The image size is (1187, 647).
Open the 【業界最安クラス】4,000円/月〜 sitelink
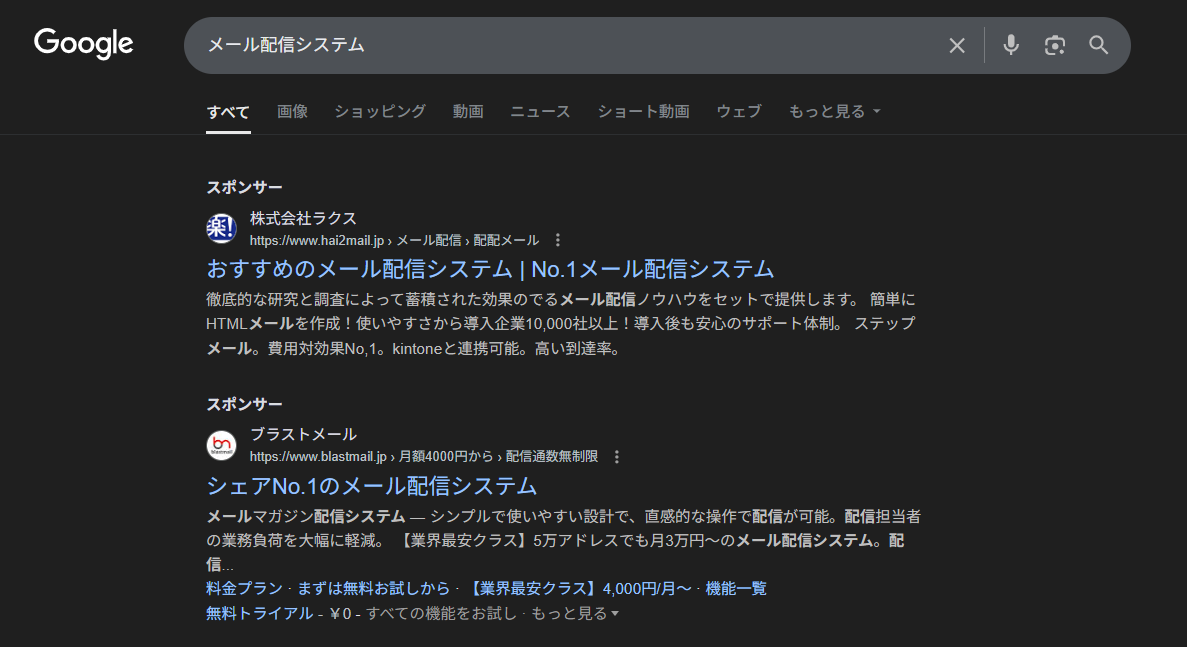tap(578, 588)
